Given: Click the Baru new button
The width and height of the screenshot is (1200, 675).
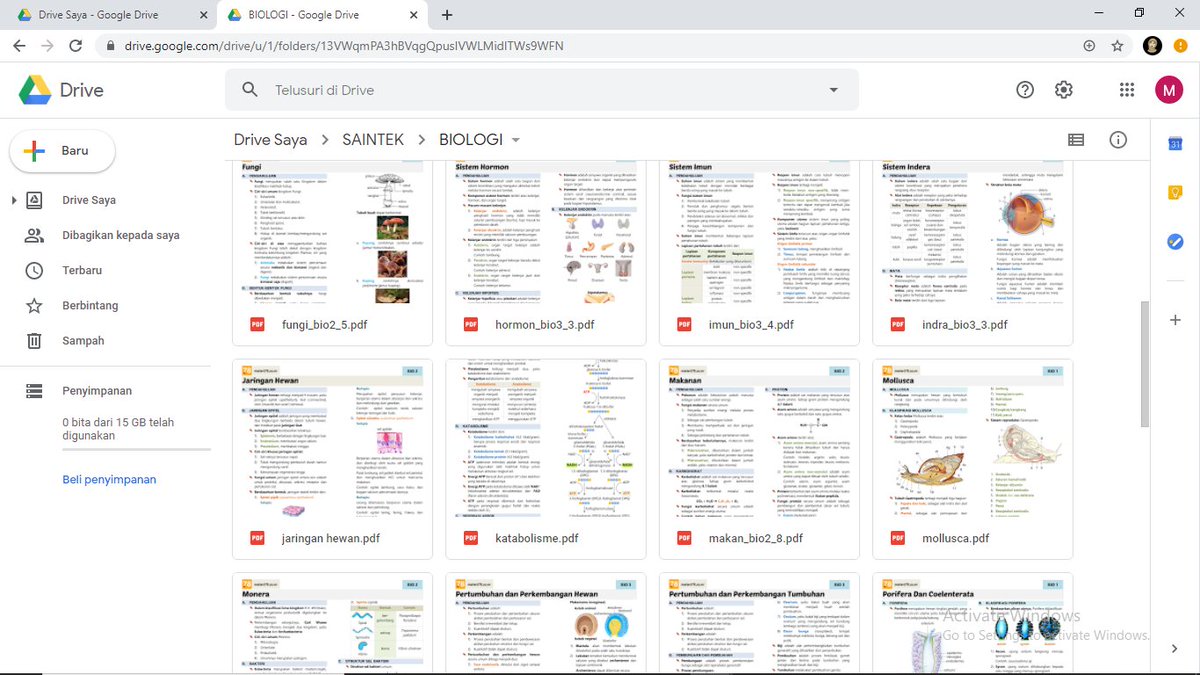Looking at the screenshot, I should [x=62, y=151].
